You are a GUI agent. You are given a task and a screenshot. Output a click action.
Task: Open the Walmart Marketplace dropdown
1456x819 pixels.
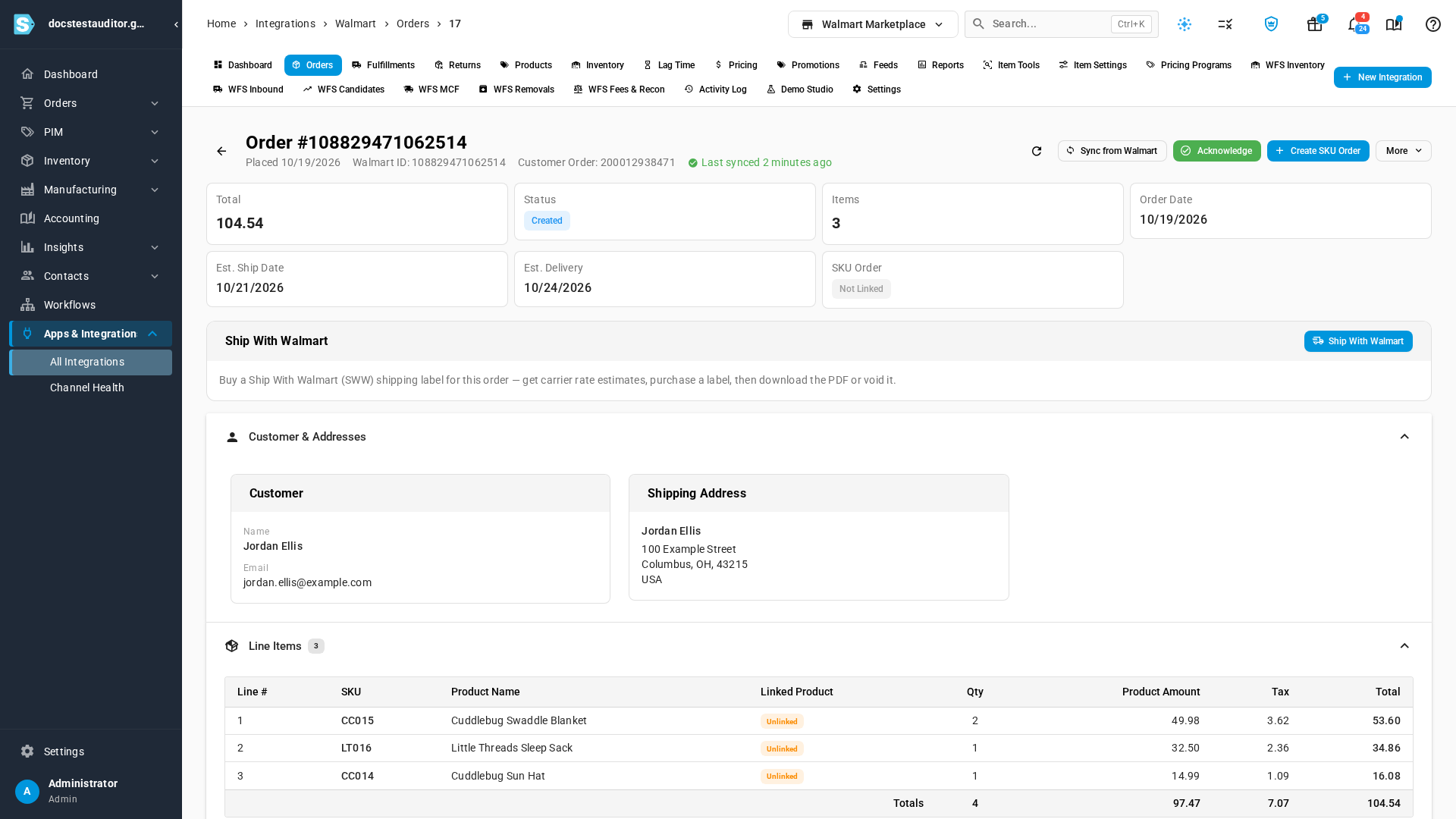(873, 24)
